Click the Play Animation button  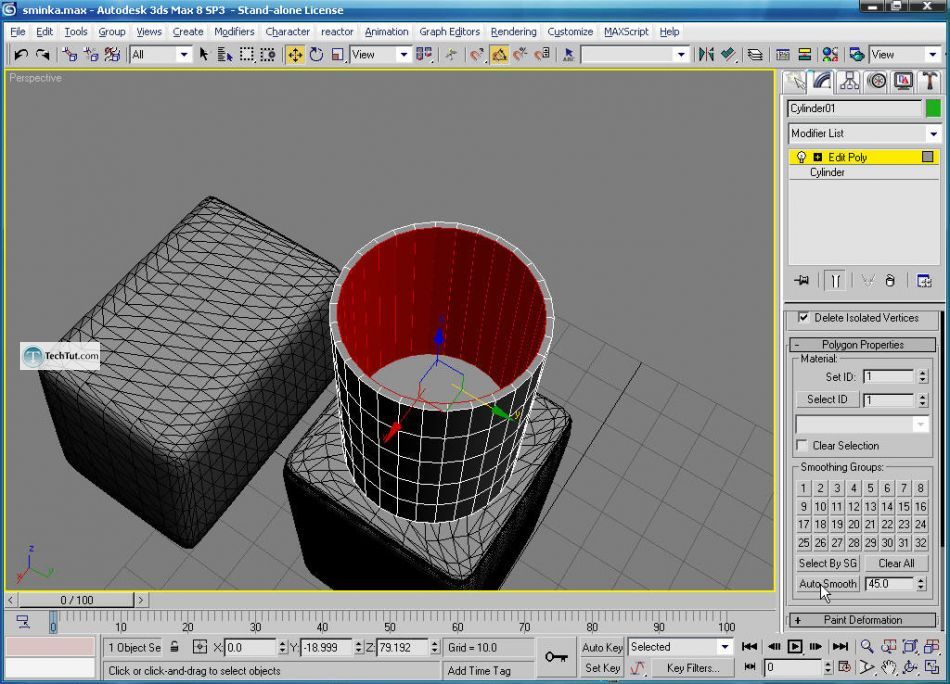pyautogui.click(x=795, y=646)
